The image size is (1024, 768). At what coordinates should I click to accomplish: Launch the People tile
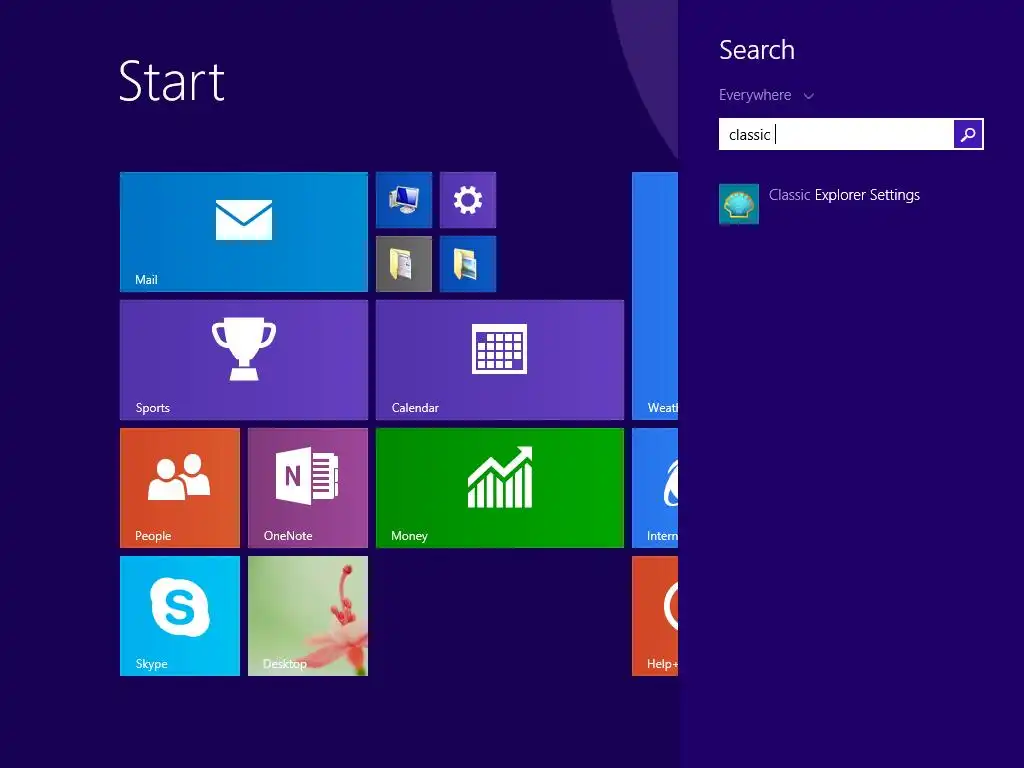point(180,488)
